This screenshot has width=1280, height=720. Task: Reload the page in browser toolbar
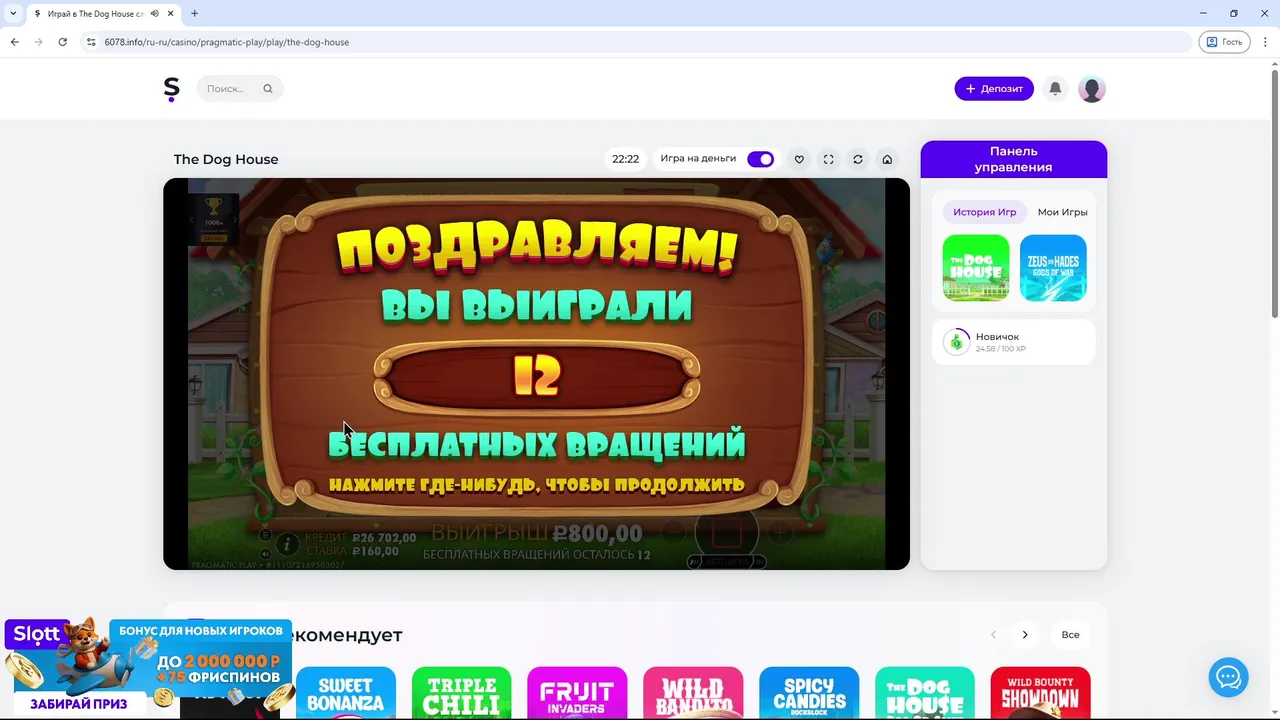[x=62, y=42]
